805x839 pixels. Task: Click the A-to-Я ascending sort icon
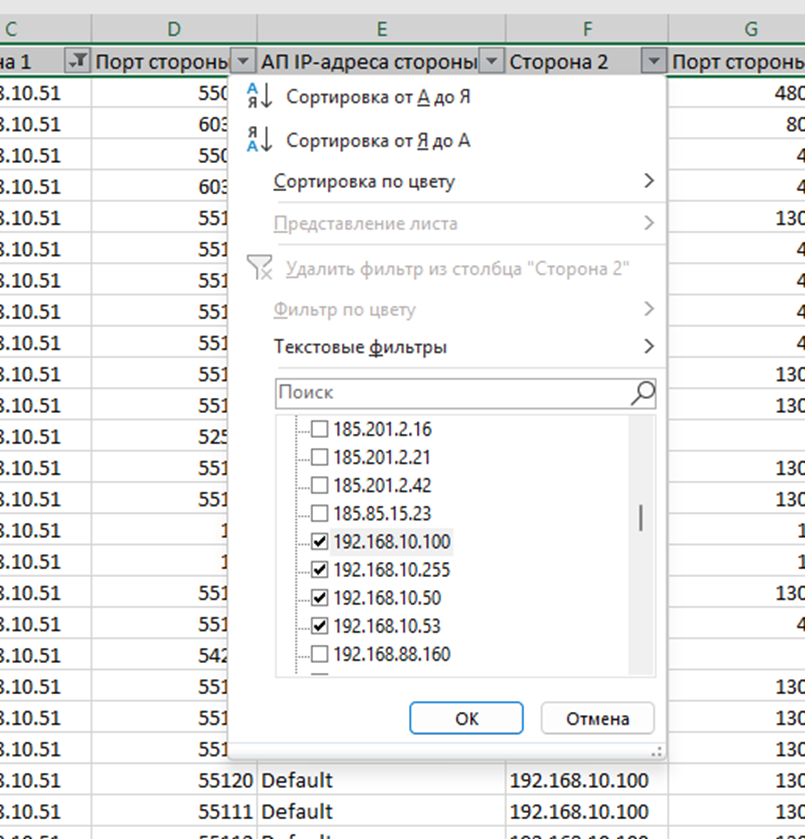pos(259,97)
